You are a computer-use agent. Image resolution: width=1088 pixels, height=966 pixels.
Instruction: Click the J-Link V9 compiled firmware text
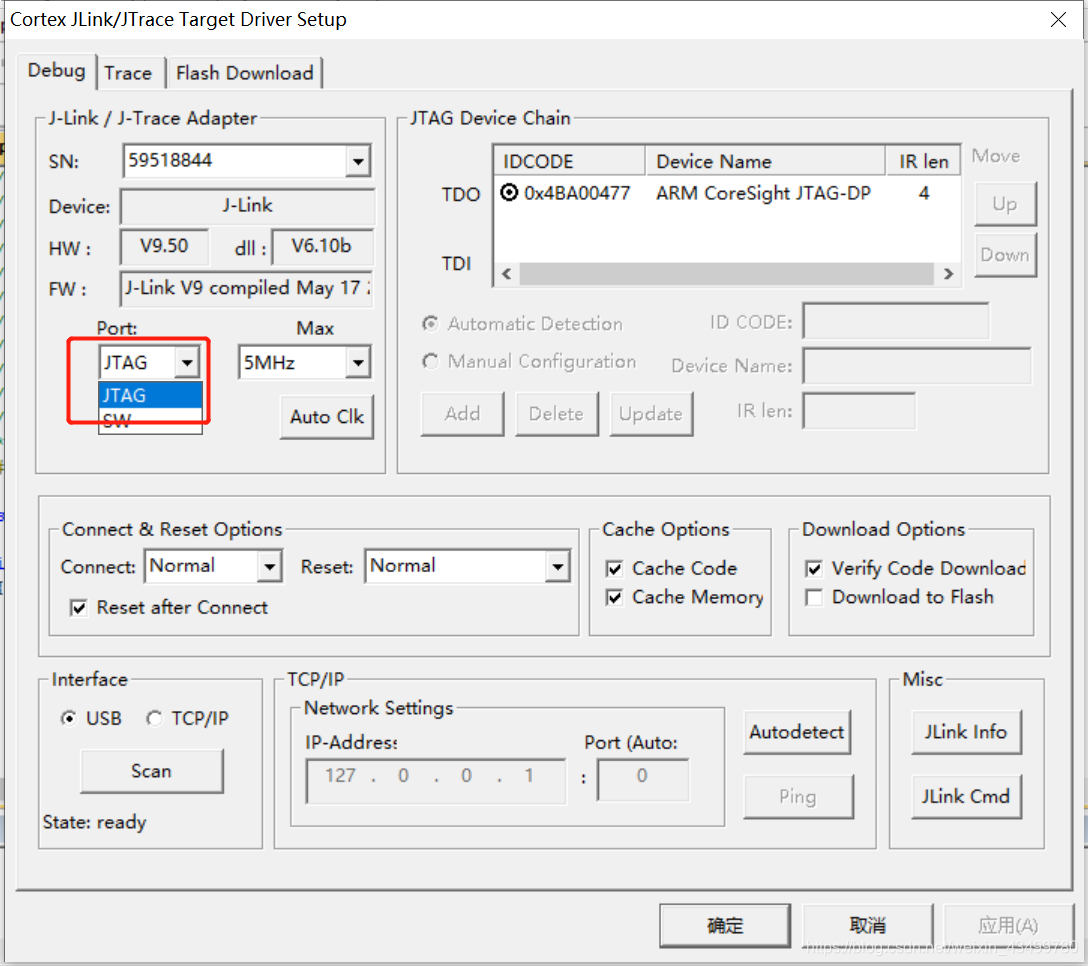click(246, 288)
